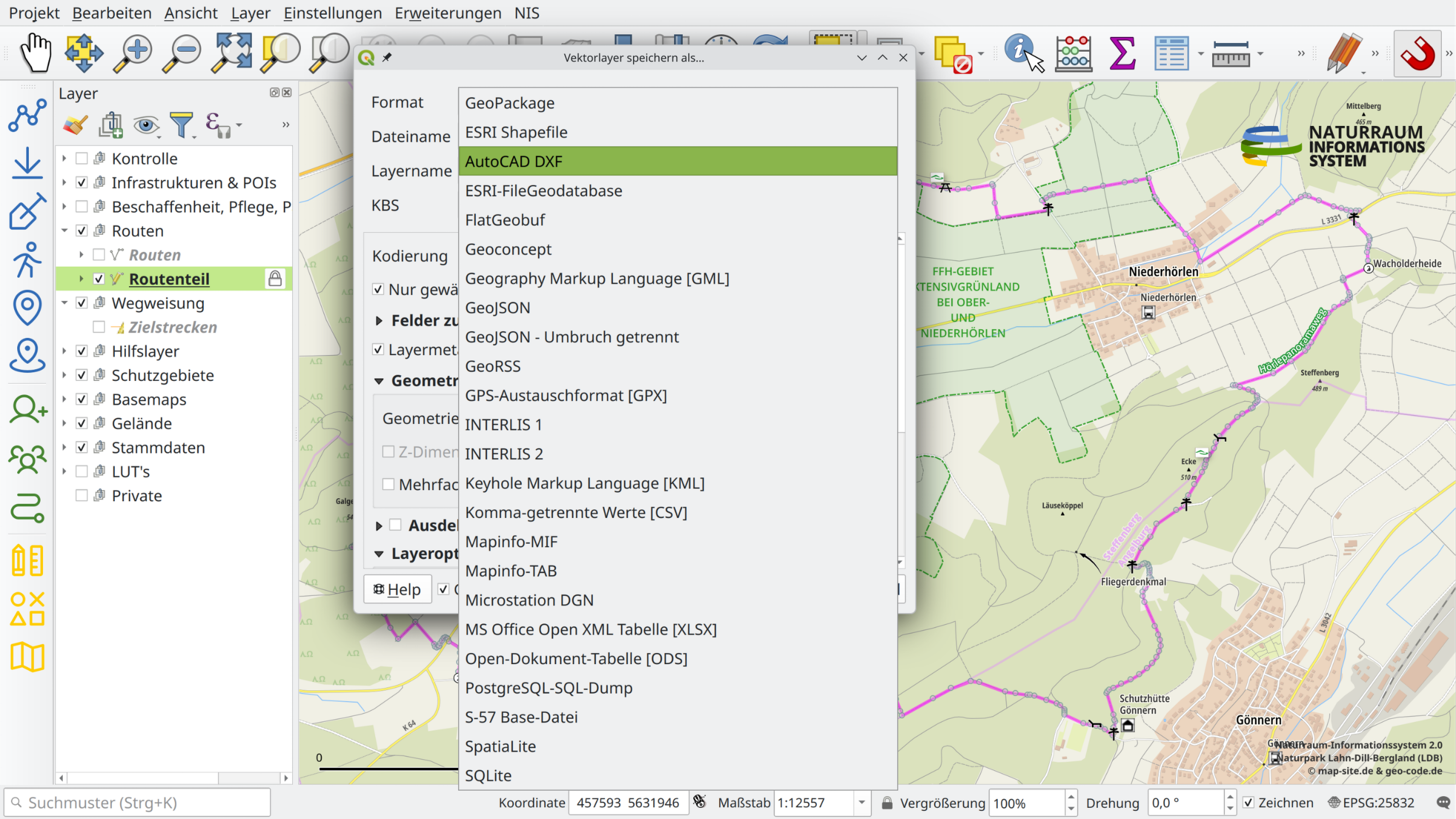Enable snapping with the magnet icon

[x=1418, y=54]
